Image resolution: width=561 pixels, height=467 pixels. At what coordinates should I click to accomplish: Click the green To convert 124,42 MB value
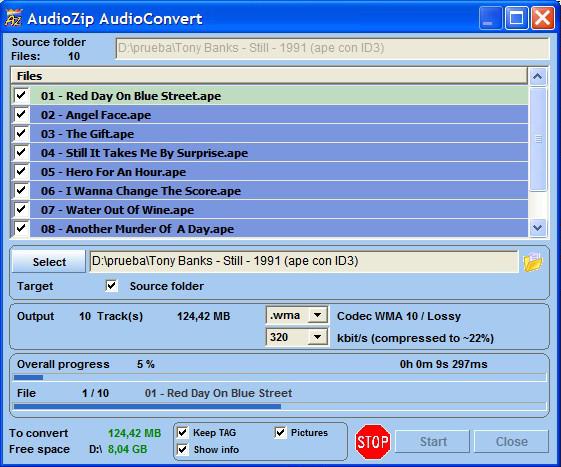pyautogui.click(x=135, y=433)
